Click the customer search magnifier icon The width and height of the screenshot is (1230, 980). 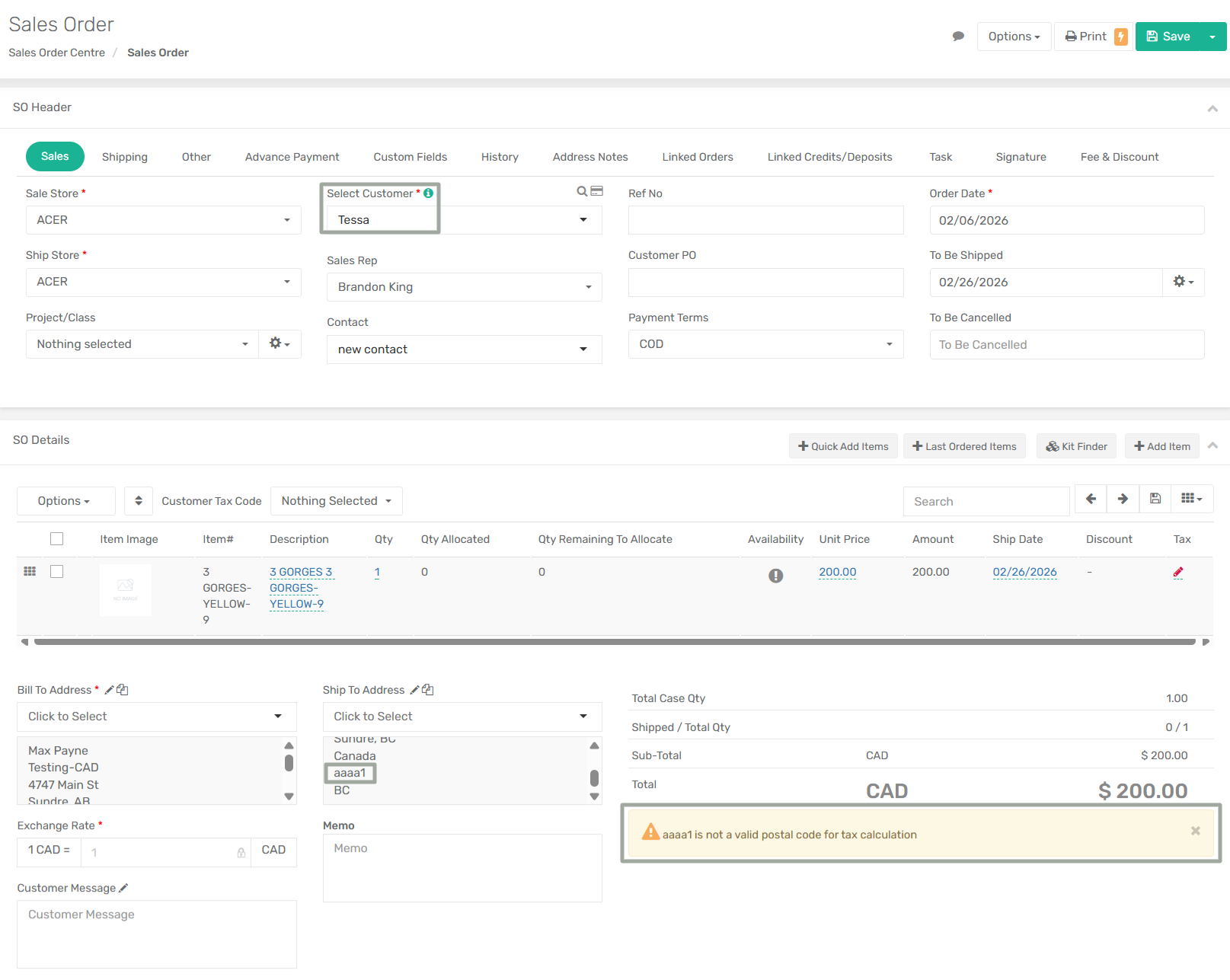[x=582, y=192]
